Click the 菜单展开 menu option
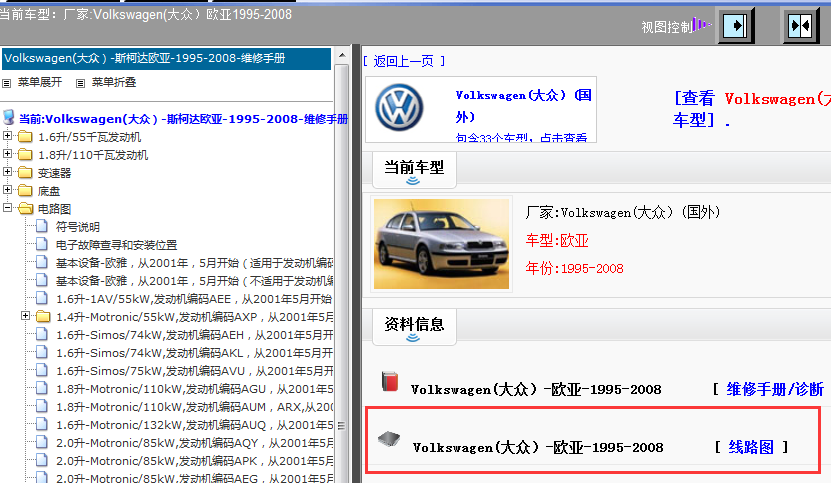Screen dimensions: 831x483 40,82
